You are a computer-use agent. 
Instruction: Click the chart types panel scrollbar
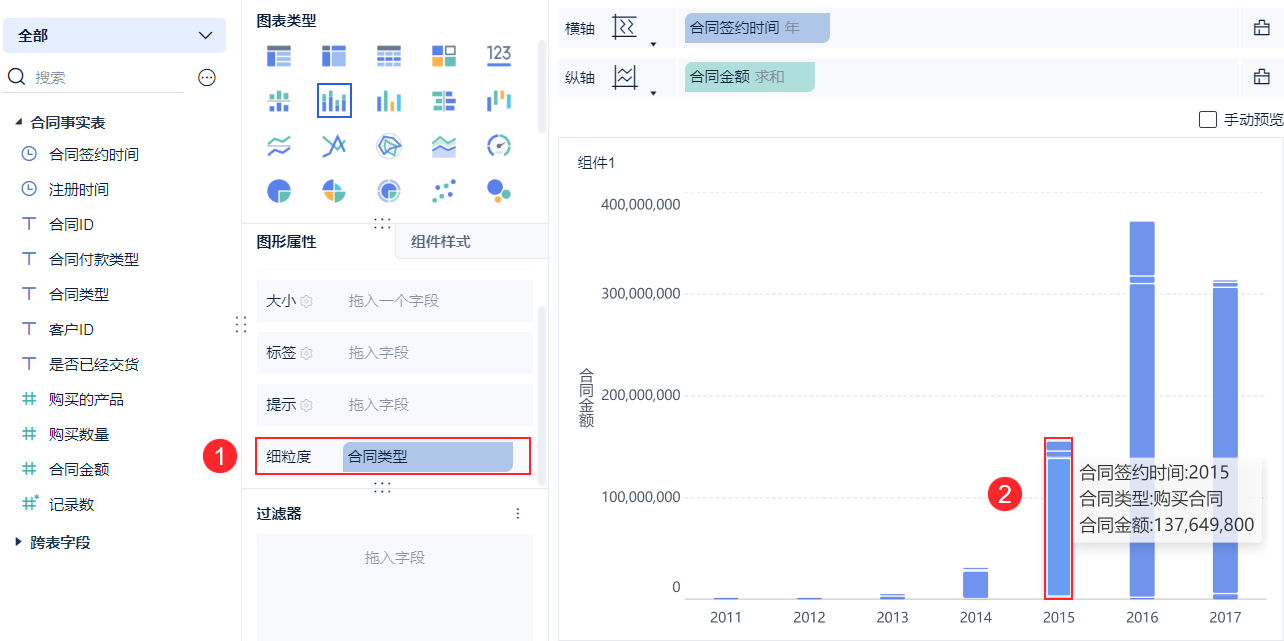coord(542,86)
